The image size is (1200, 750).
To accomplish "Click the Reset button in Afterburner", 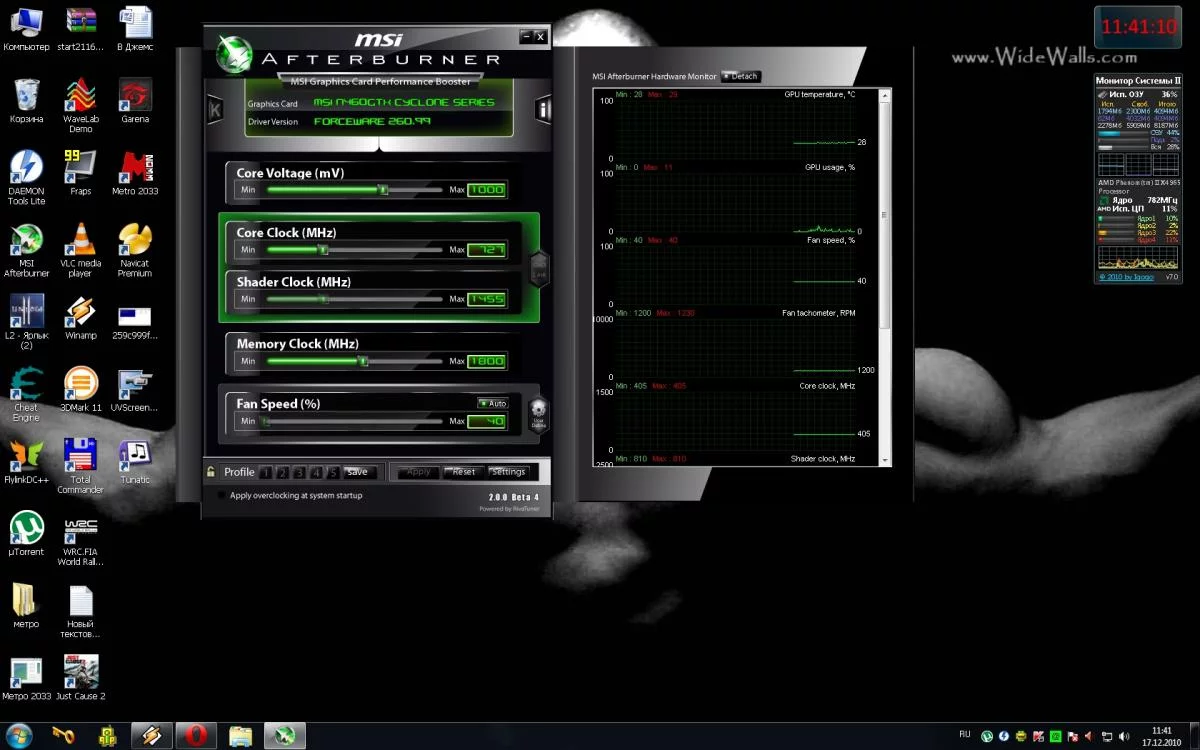I will 464,472.
